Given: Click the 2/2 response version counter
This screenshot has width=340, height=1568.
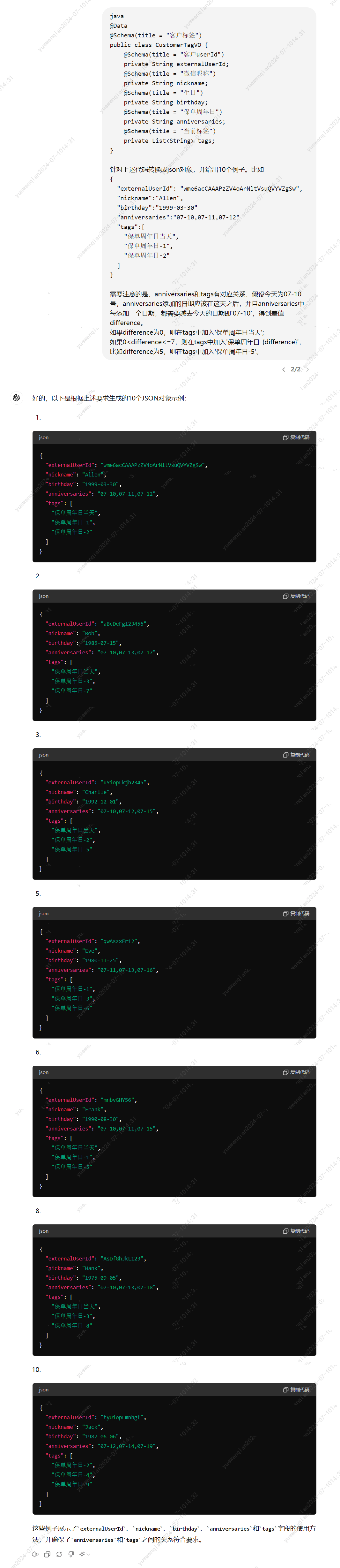Looking at the screenshot, I should pyautogui.click(x=296, y=369).
